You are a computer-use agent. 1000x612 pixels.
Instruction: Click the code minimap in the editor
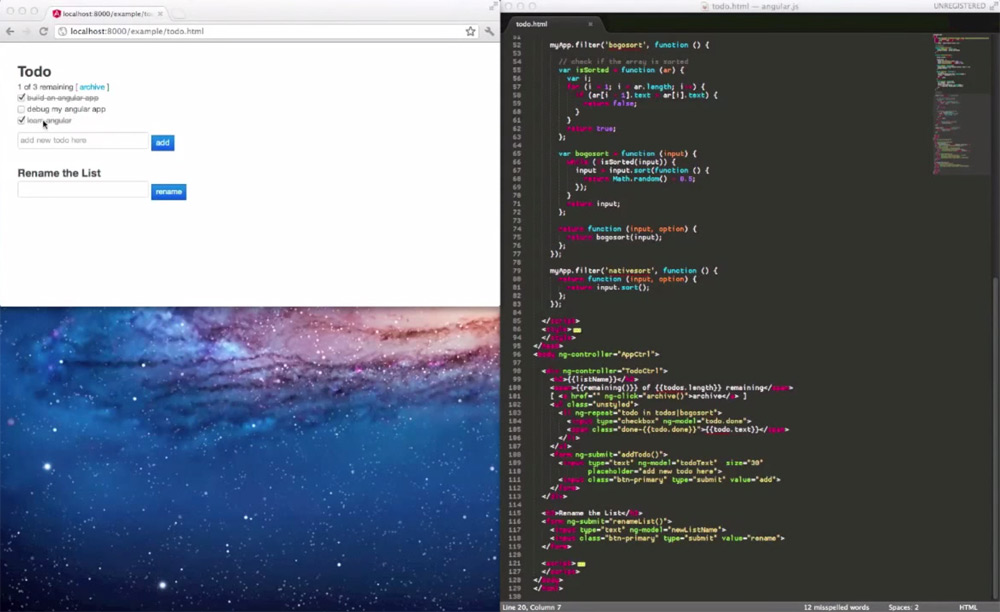961,102
